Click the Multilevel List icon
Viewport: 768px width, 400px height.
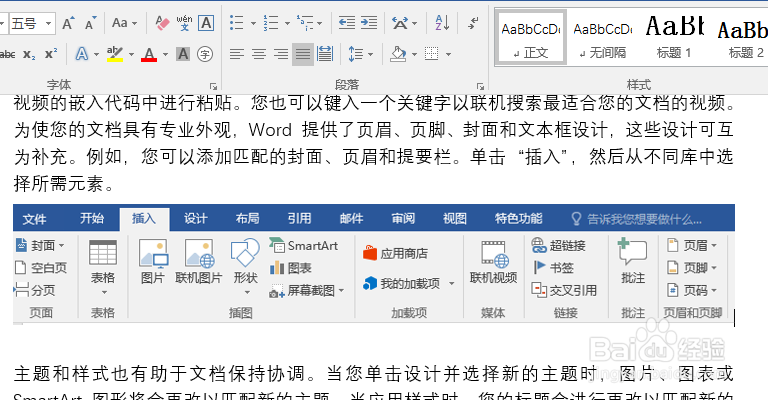click(x=304, y=23)
